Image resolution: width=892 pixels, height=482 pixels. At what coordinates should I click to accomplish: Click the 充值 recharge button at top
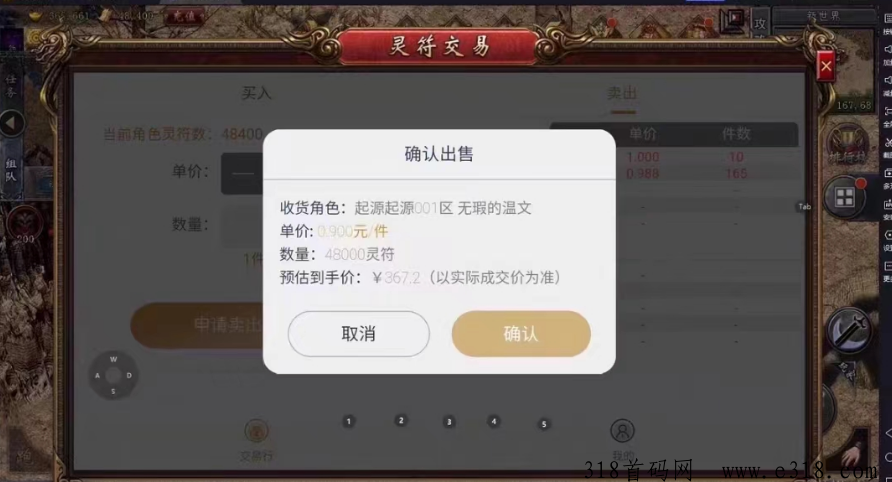[184, 17]
